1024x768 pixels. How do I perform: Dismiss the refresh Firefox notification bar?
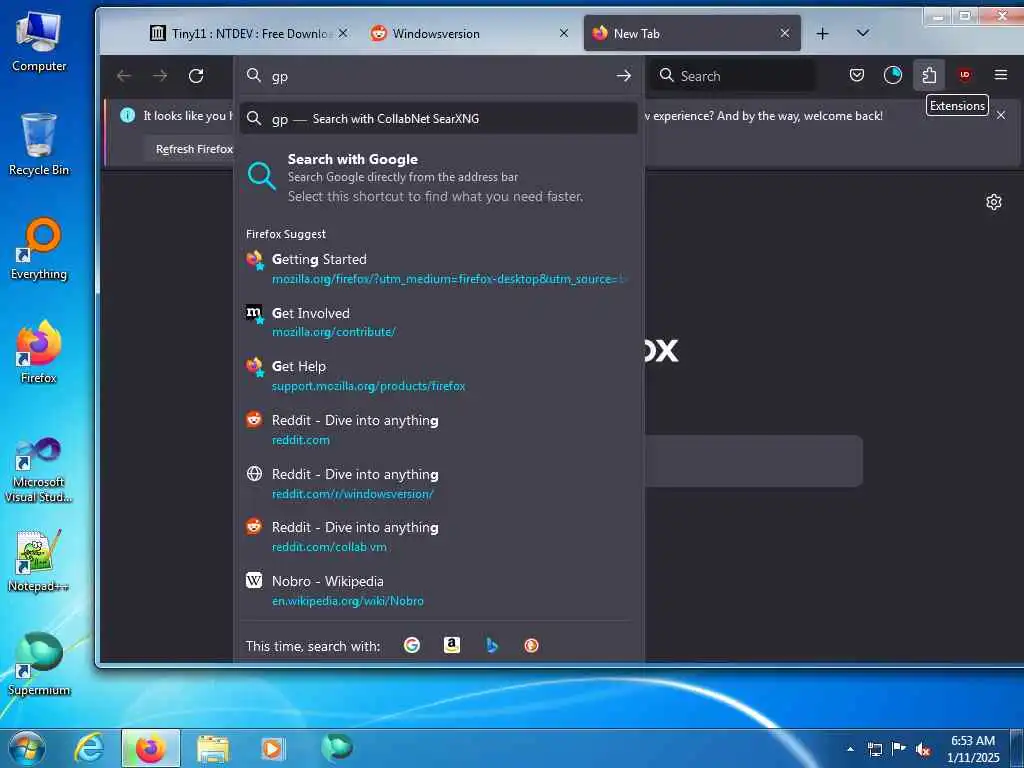click(x=1000, y=115)
